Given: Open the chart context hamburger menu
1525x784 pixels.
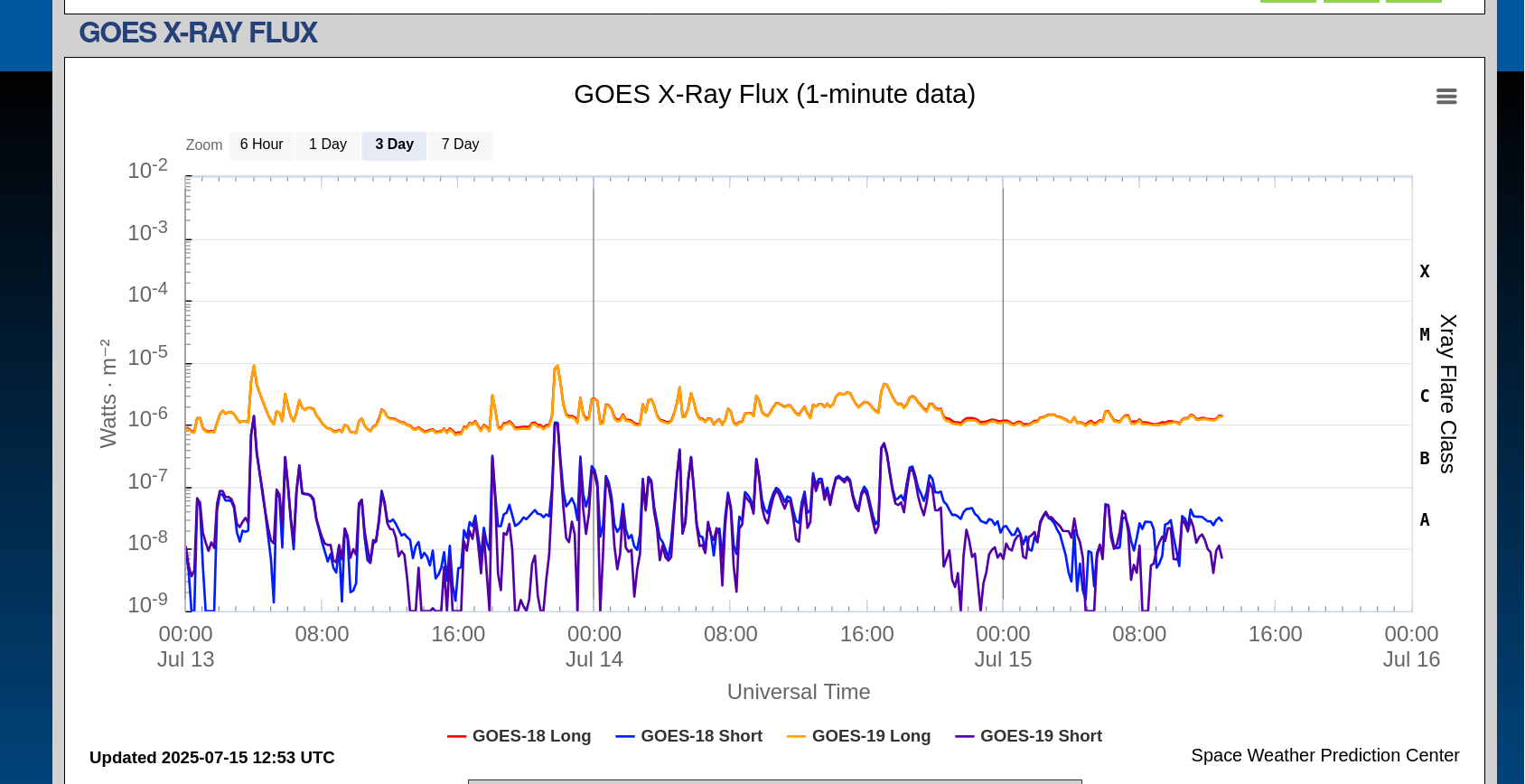Looking at the screenshot, I should click(x=1446, y=97).
